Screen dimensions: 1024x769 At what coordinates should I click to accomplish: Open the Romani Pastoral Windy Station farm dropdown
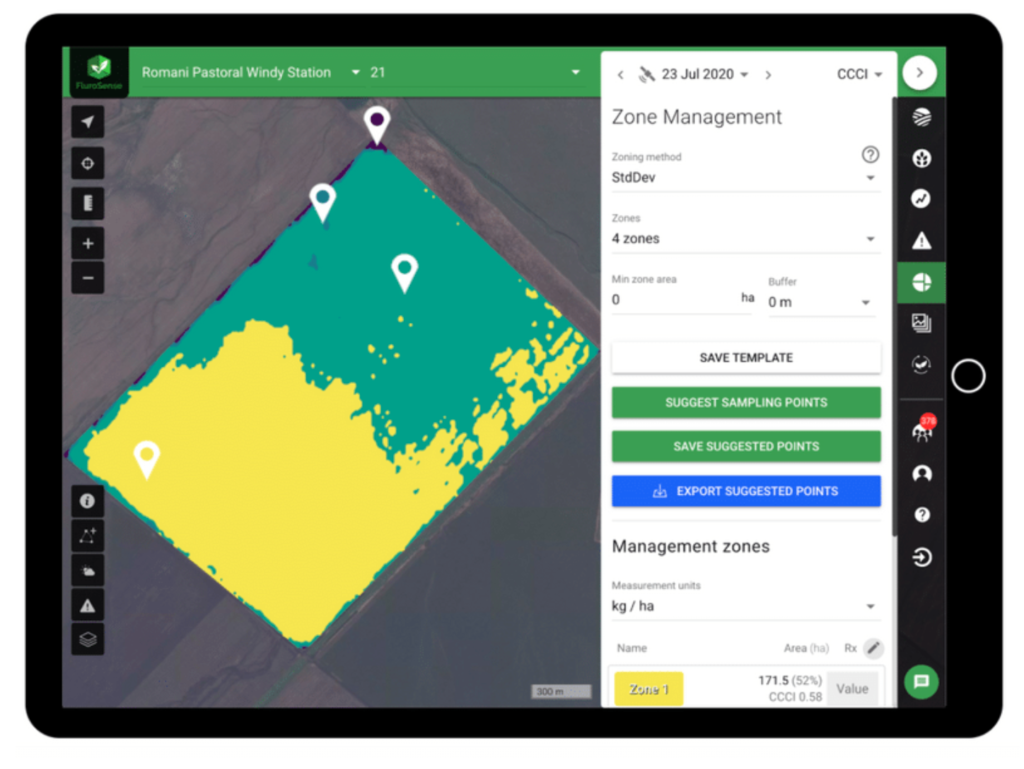click(x=251, y=72)
